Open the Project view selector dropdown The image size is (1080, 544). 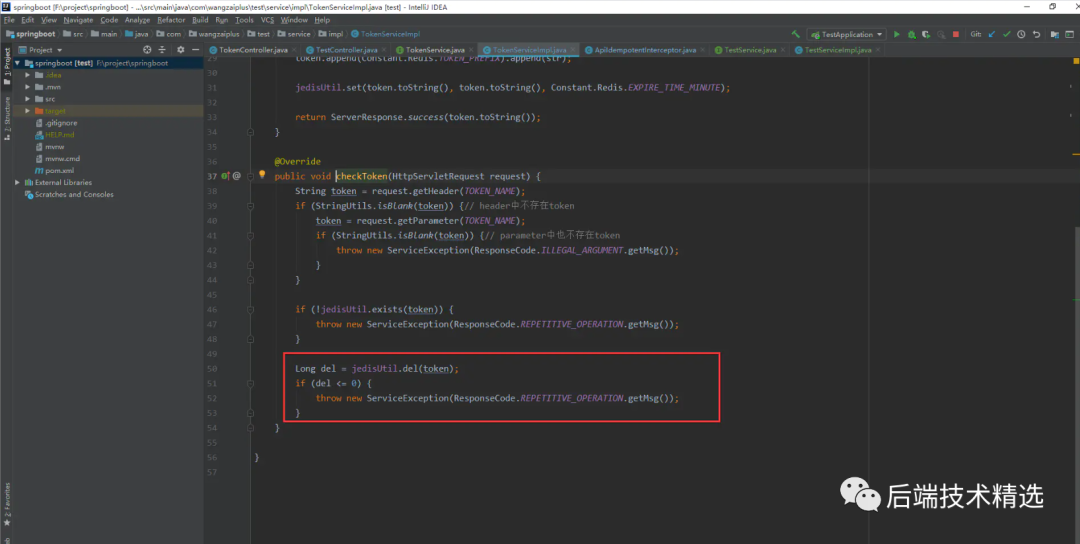(x=41, y=50)
